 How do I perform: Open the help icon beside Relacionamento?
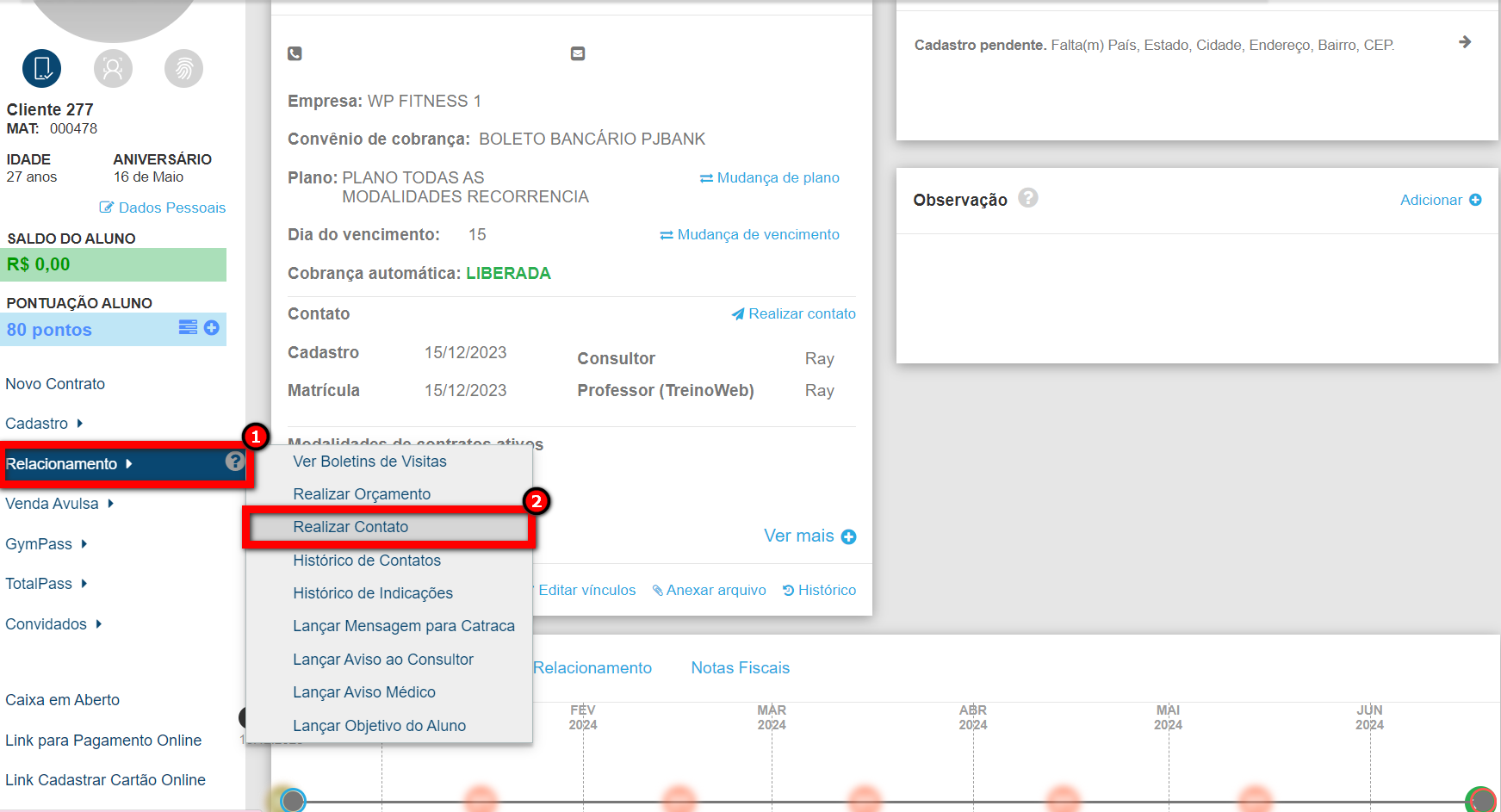tap(235, 462)
